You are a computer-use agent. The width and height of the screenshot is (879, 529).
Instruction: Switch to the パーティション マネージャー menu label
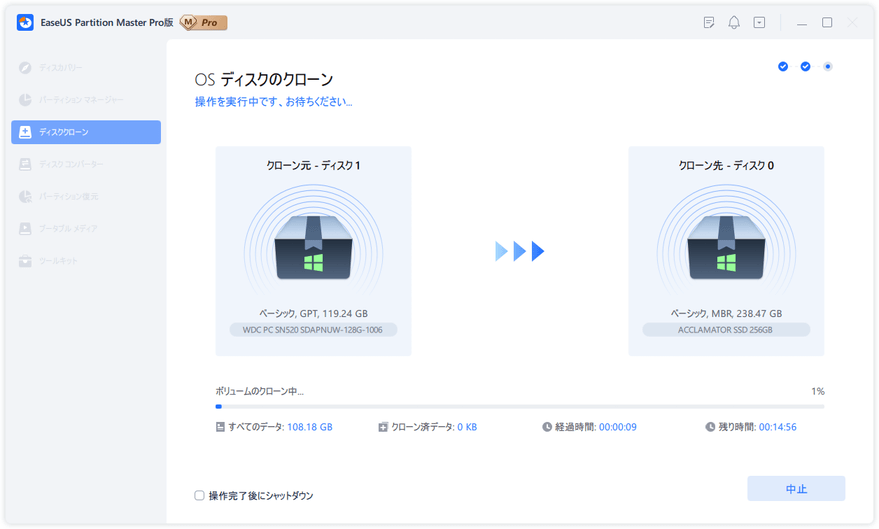pos(82,100)
